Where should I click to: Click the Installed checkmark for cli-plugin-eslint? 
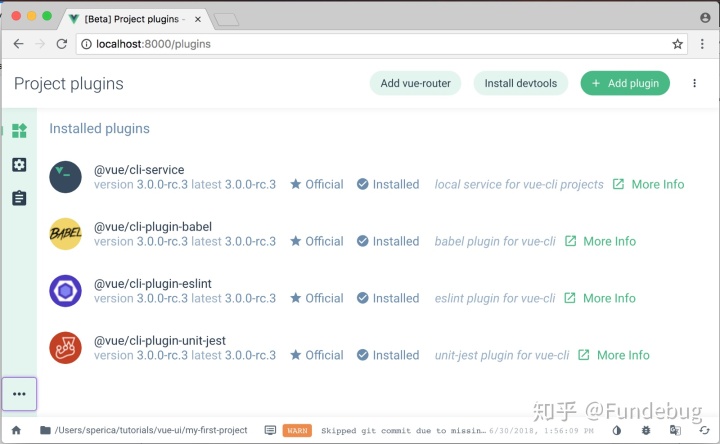[363, 298]
